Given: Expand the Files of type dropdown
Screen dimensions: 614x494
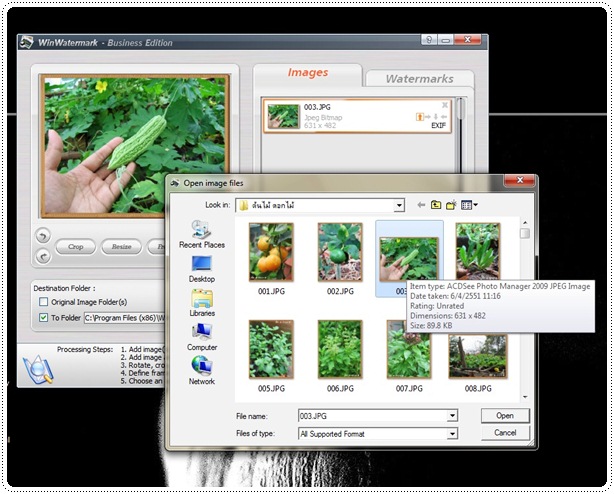Looking at the screenshot, I should click(452, 433).
